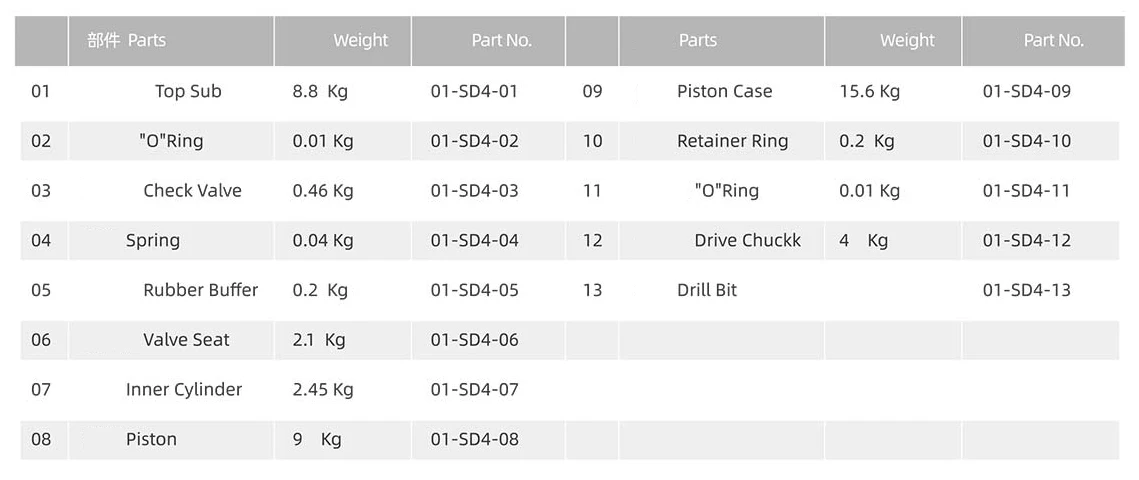Select part number 01-SD4-09
This screenshot has height=480, width=1139.
(x=1026, y=91)
